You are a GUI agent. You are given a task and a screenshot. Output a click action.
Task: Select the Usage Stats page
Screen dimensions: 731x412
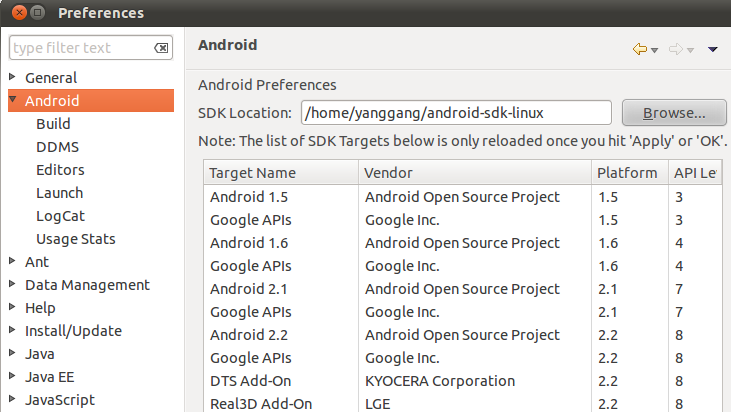75,238
